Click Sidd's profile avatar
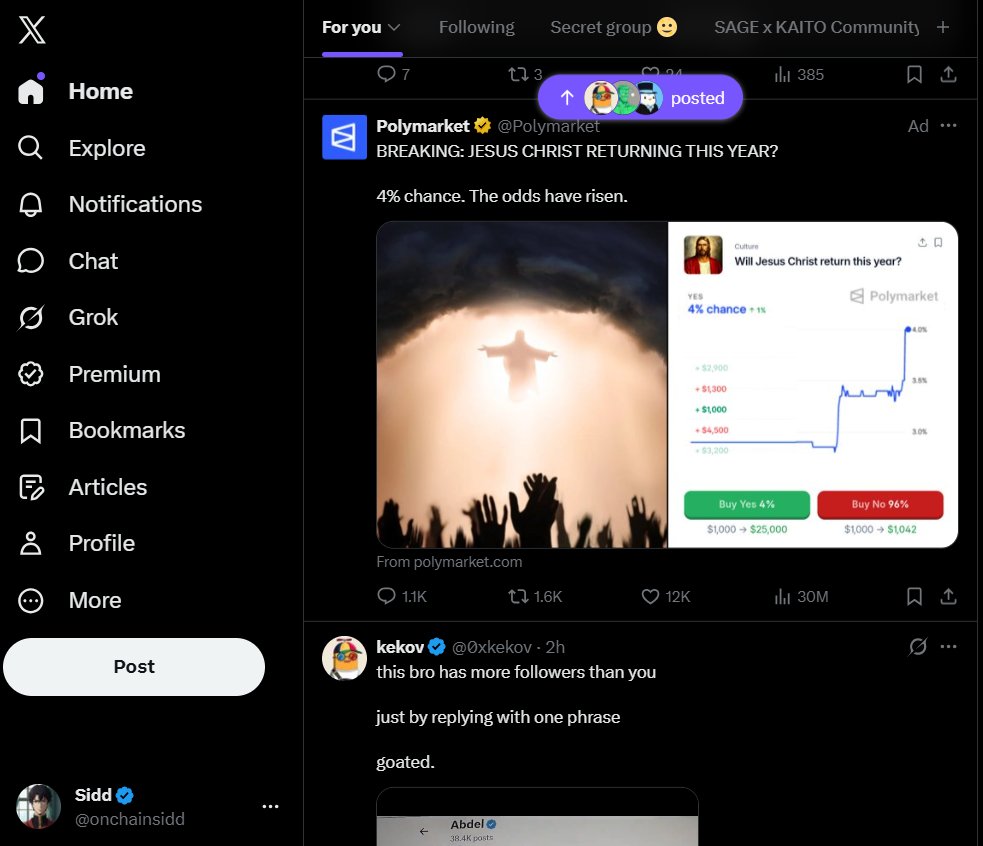Viewport: 983px width, 846px height. coord(38,806)
